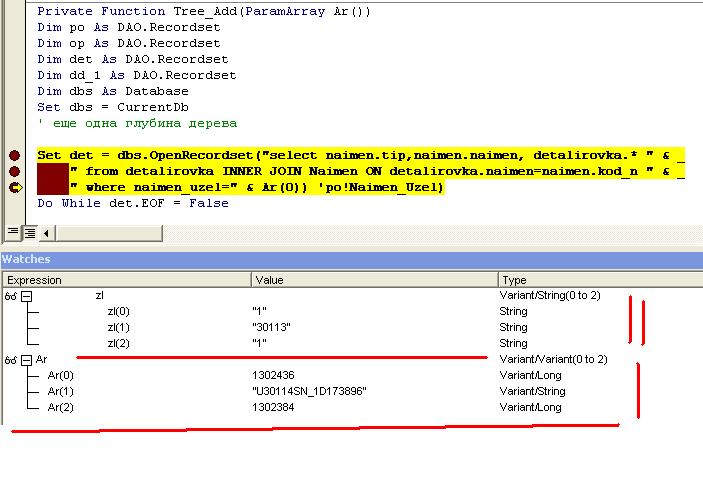Viewport: 703px width, 501px height.
Task: Toggle breakpoint on the 'from detalirovka' line
Action: coord(14,171)
